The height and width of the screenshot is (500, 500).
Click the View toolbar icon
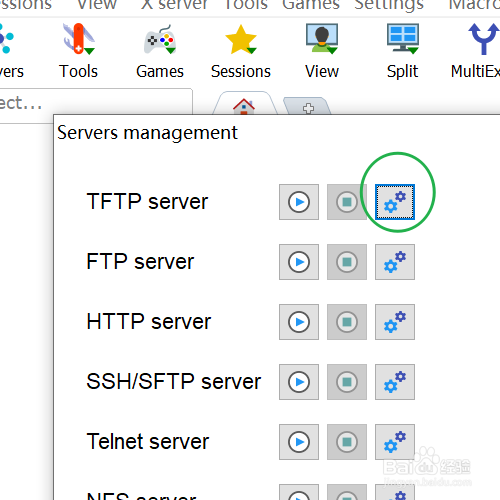click(322, 39)
